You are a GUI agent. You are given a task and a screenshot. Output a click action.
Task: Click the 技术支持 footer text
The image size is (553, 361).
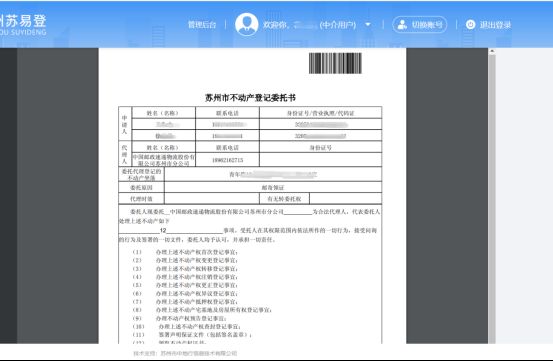(x=185, y=353)
